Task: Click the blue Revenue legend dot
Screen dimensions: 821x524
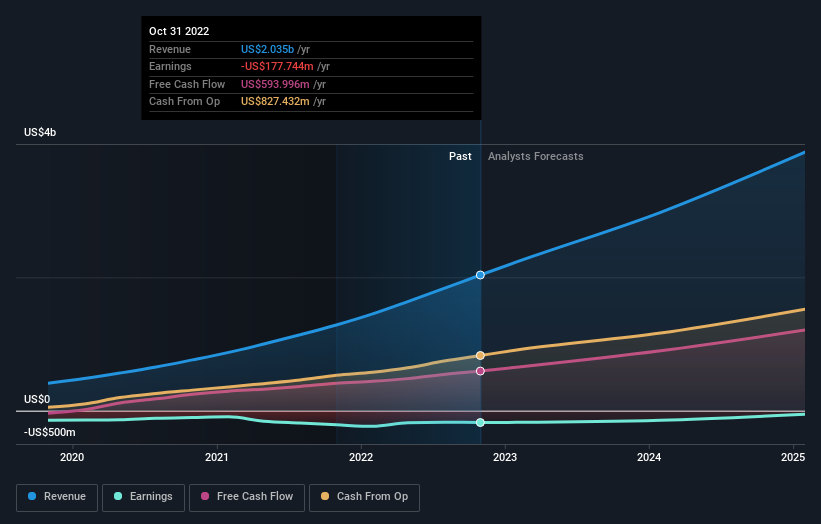Action: point(32,496)
